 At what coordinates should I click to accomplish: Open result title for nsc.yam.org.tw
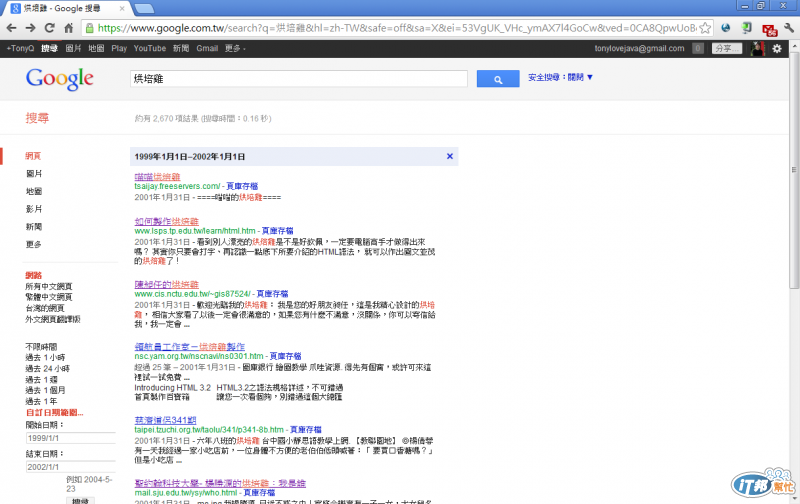point(189,347)
